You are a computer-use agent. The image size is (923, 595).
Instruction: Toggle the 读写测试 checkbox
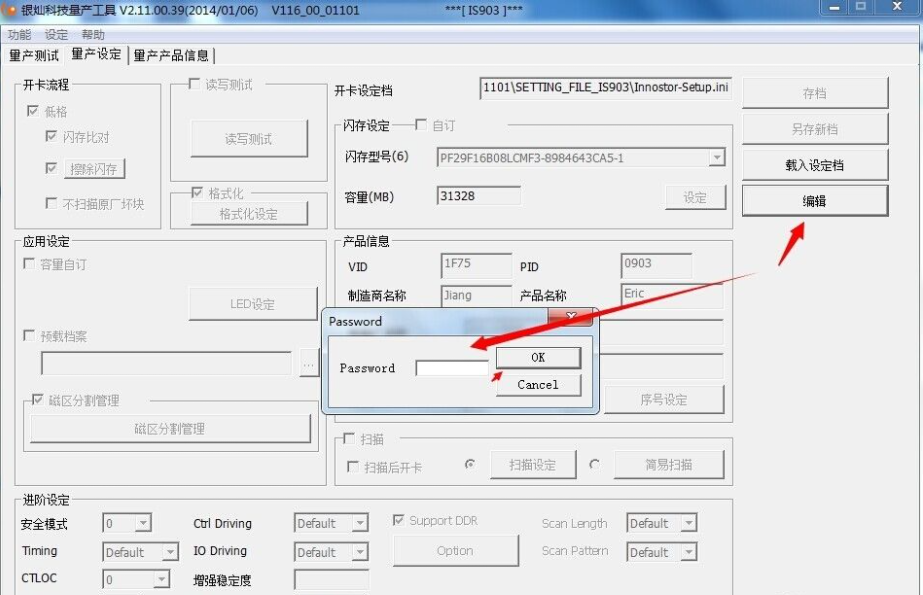[194, 85]
